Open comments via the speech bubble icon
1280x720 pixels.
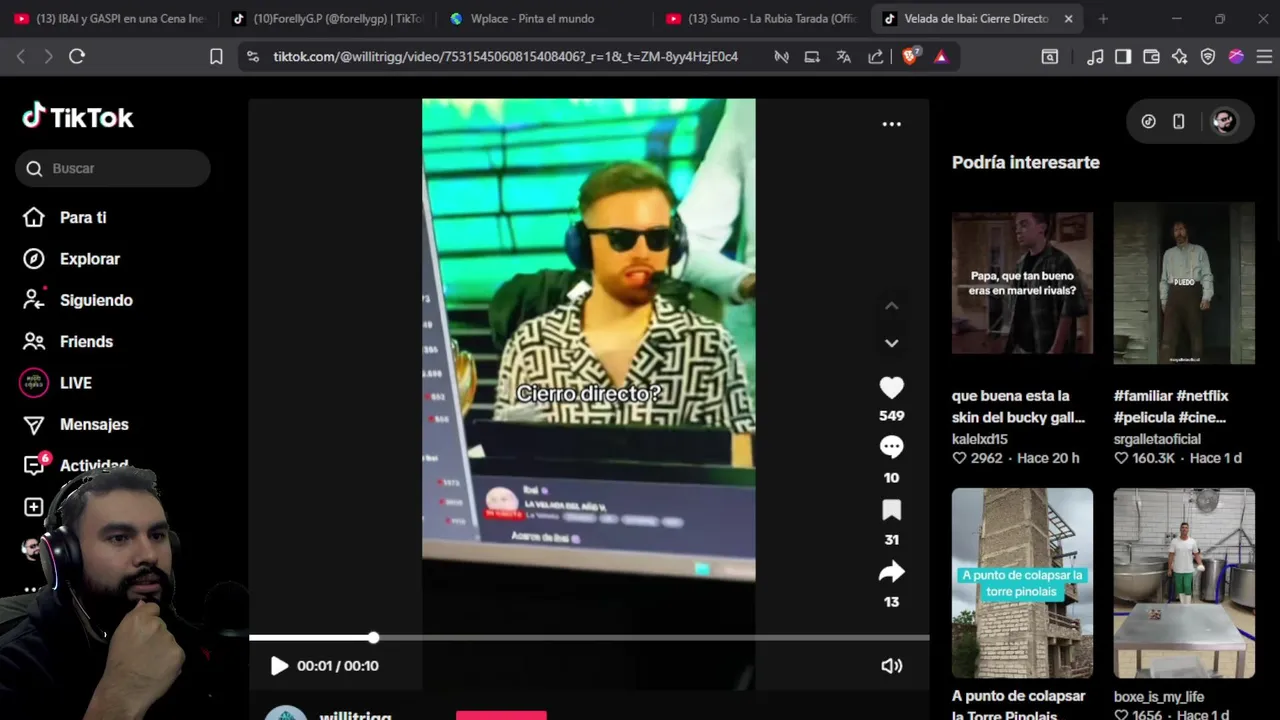pos(891,447)
